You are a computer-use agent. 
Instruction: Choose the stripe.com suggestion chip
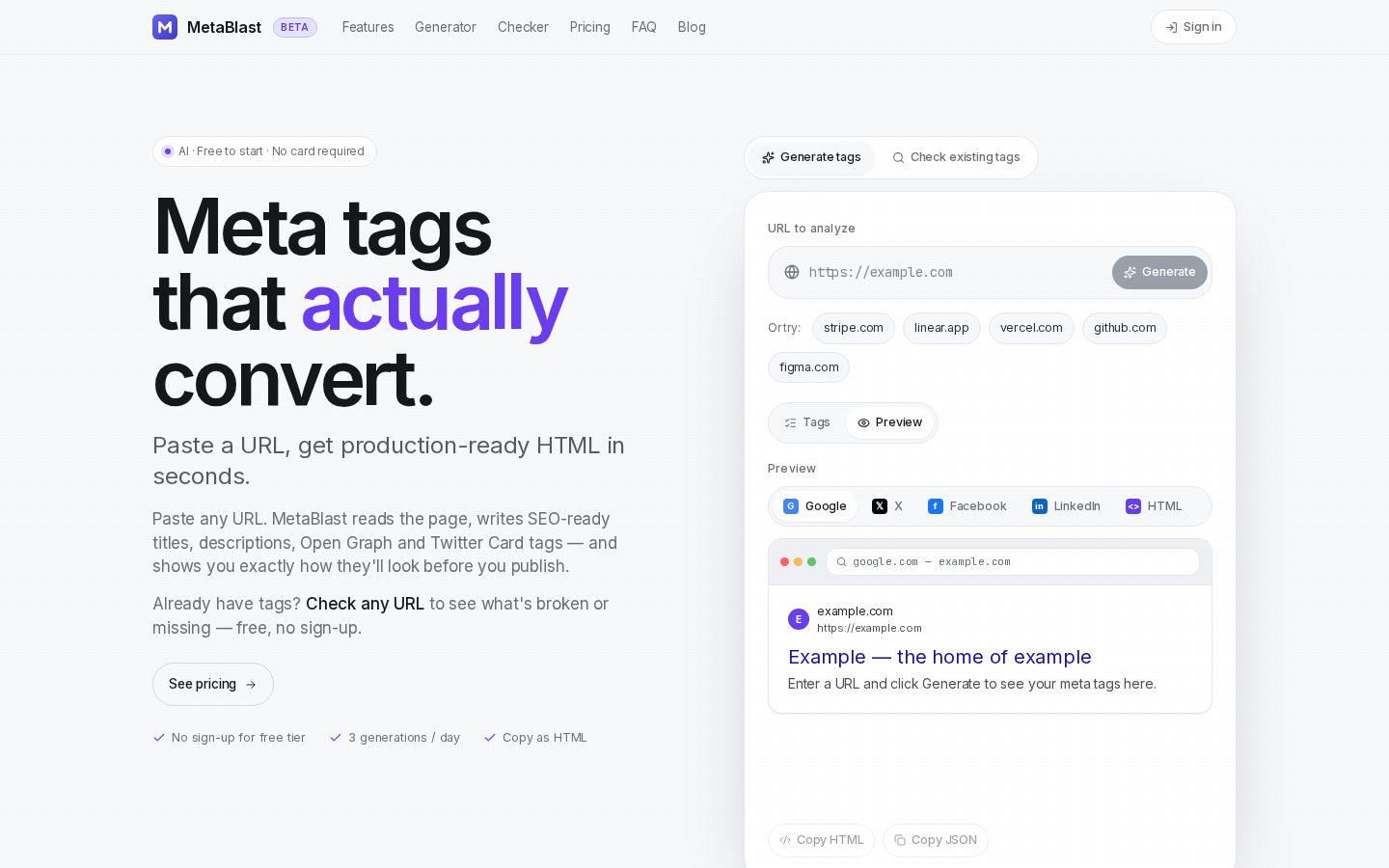point(854,328)
